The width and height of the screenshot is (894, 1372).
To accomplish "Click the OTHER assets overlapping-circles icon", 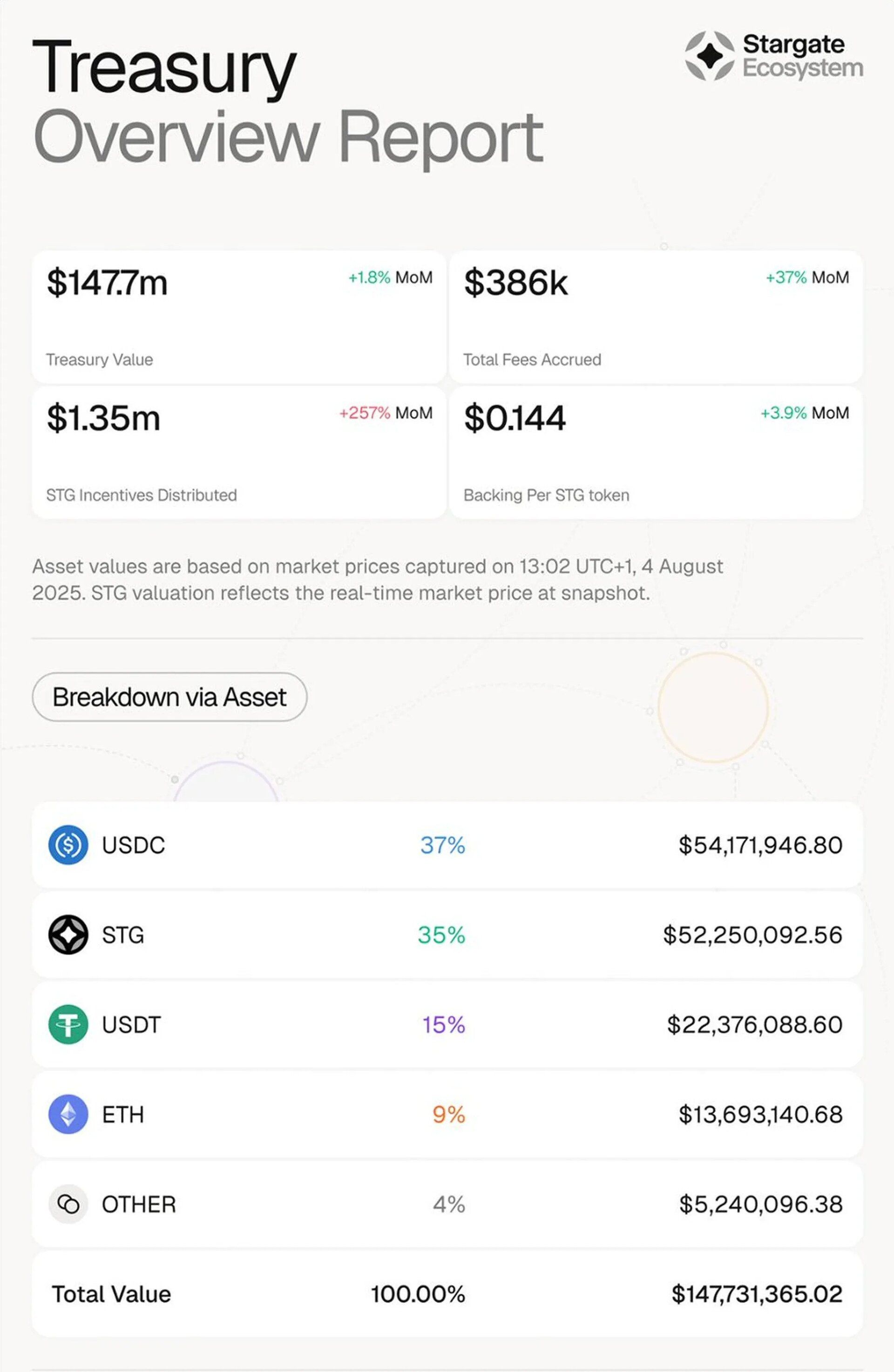I will 68,1204.
